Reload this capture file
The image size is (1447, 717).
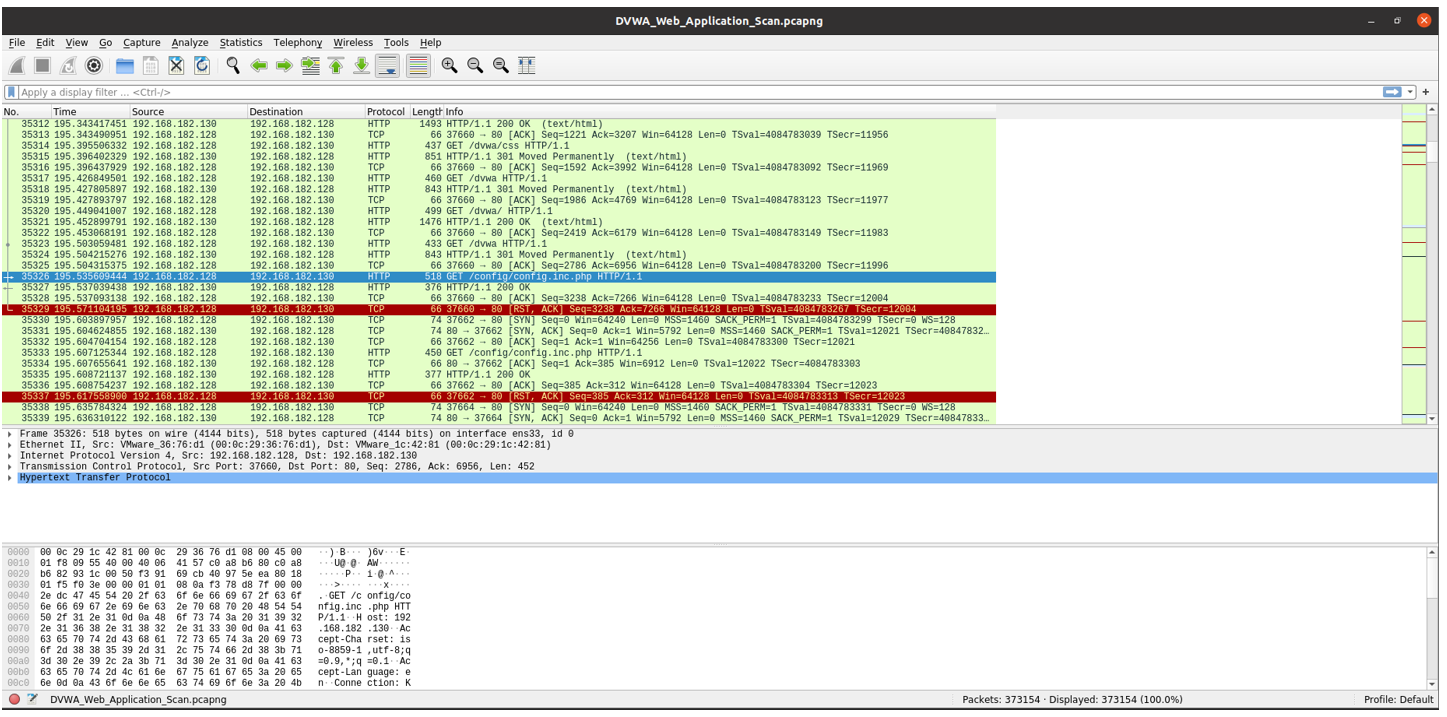202,66
